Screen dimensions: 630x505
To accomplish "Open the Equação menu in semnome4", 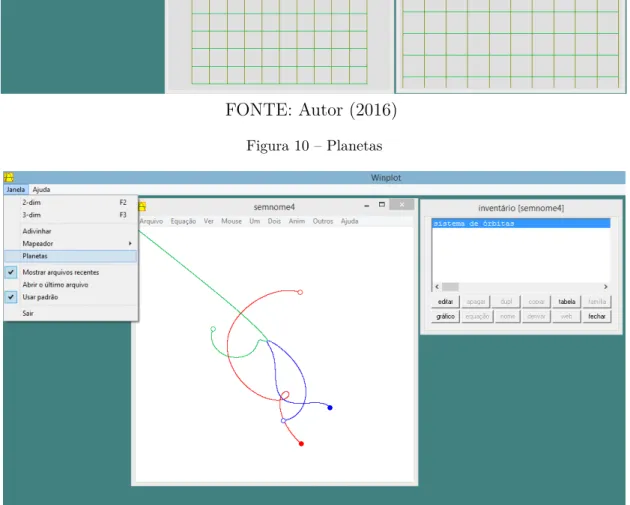I will (183, 221).
